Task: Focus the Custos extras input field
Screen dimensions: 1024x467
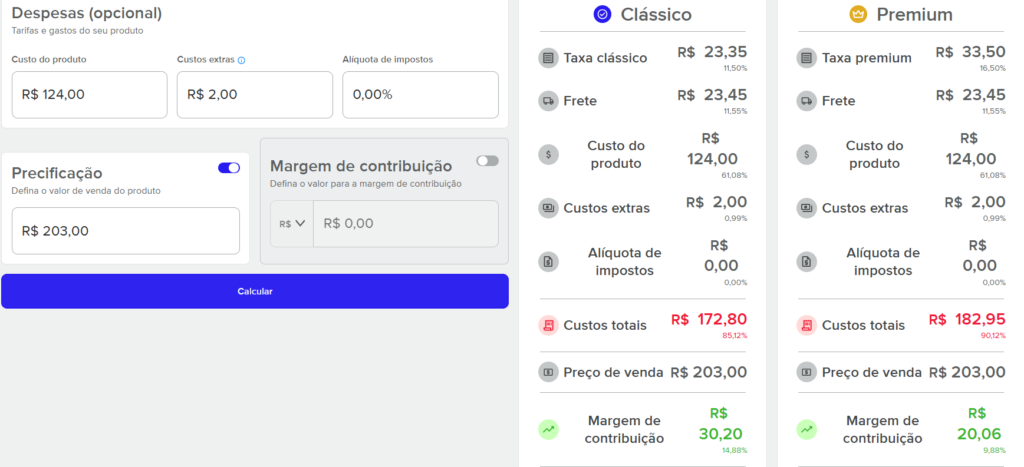Action: (255, 95)
